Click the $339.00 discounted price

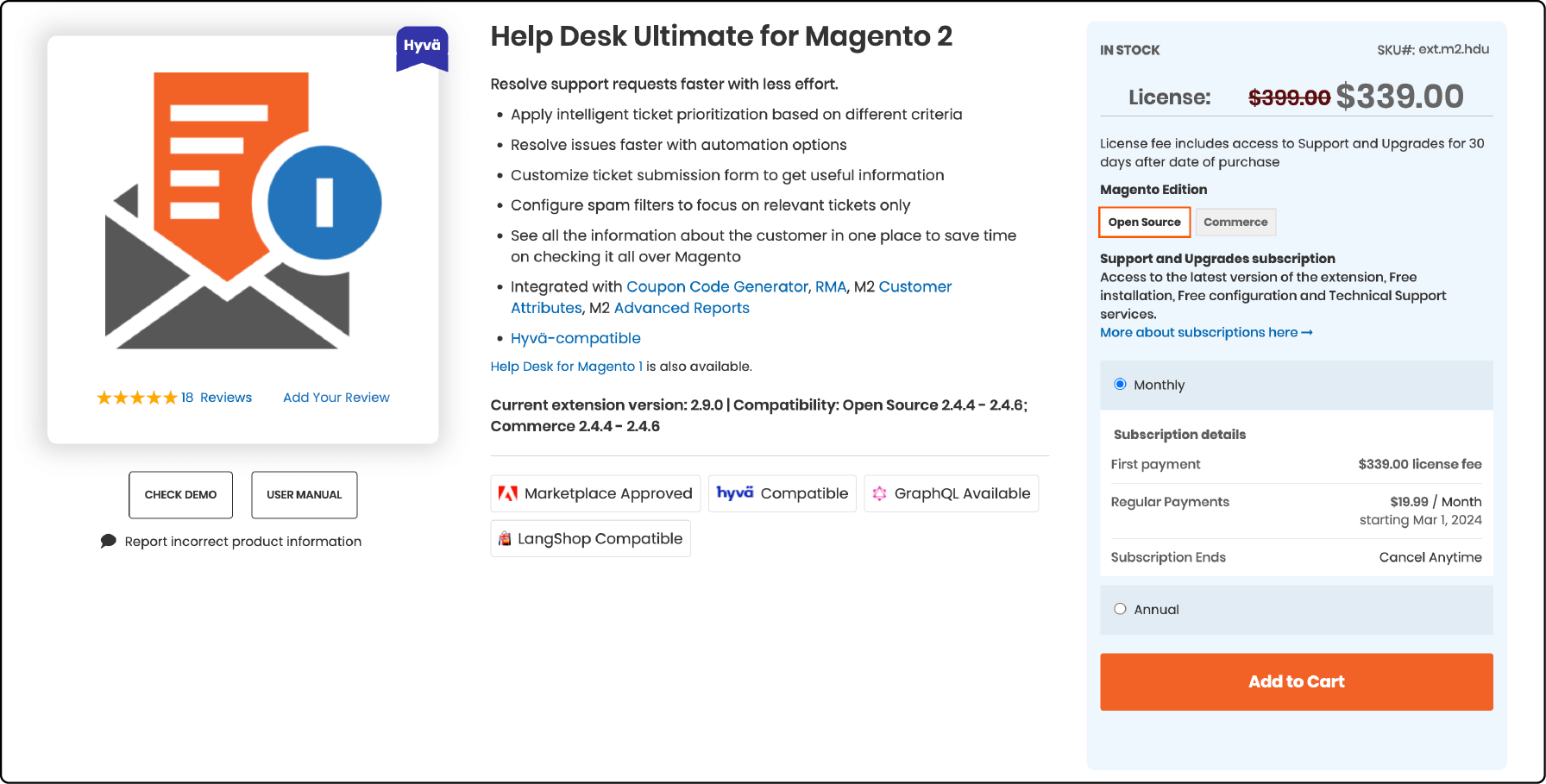[x=1400, y=97]
